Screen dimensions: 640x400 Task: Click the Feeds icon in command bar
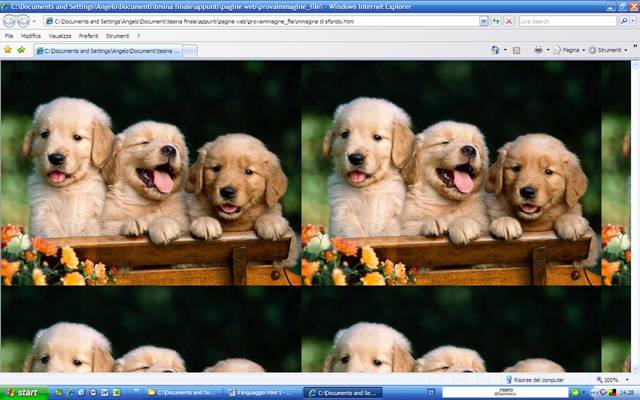pyautogui.click(x=516, y=50)
